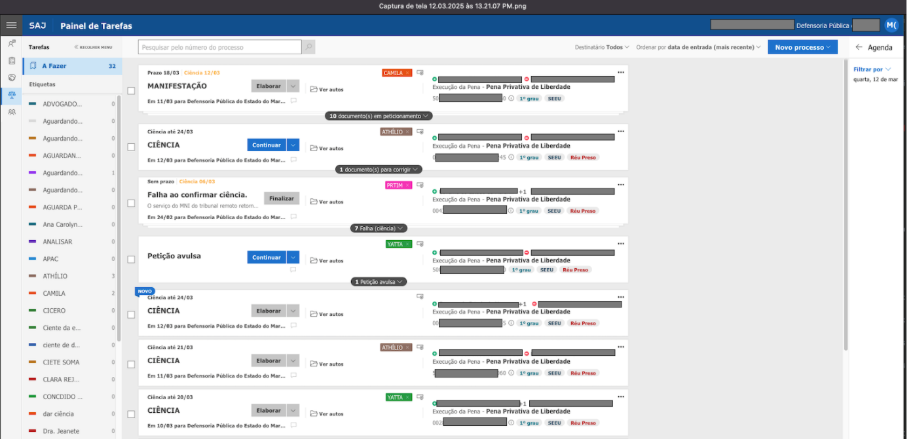Click the scales of justice sidebar icon

[11, 94]
